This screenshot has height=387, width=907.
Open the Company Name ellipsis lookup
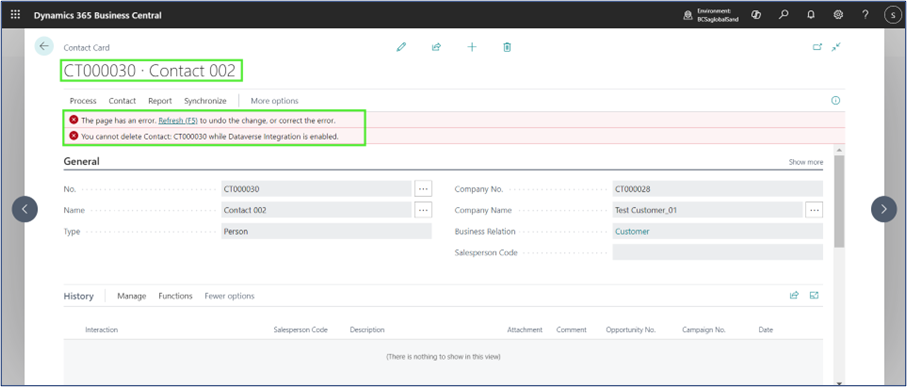point(814,210)
